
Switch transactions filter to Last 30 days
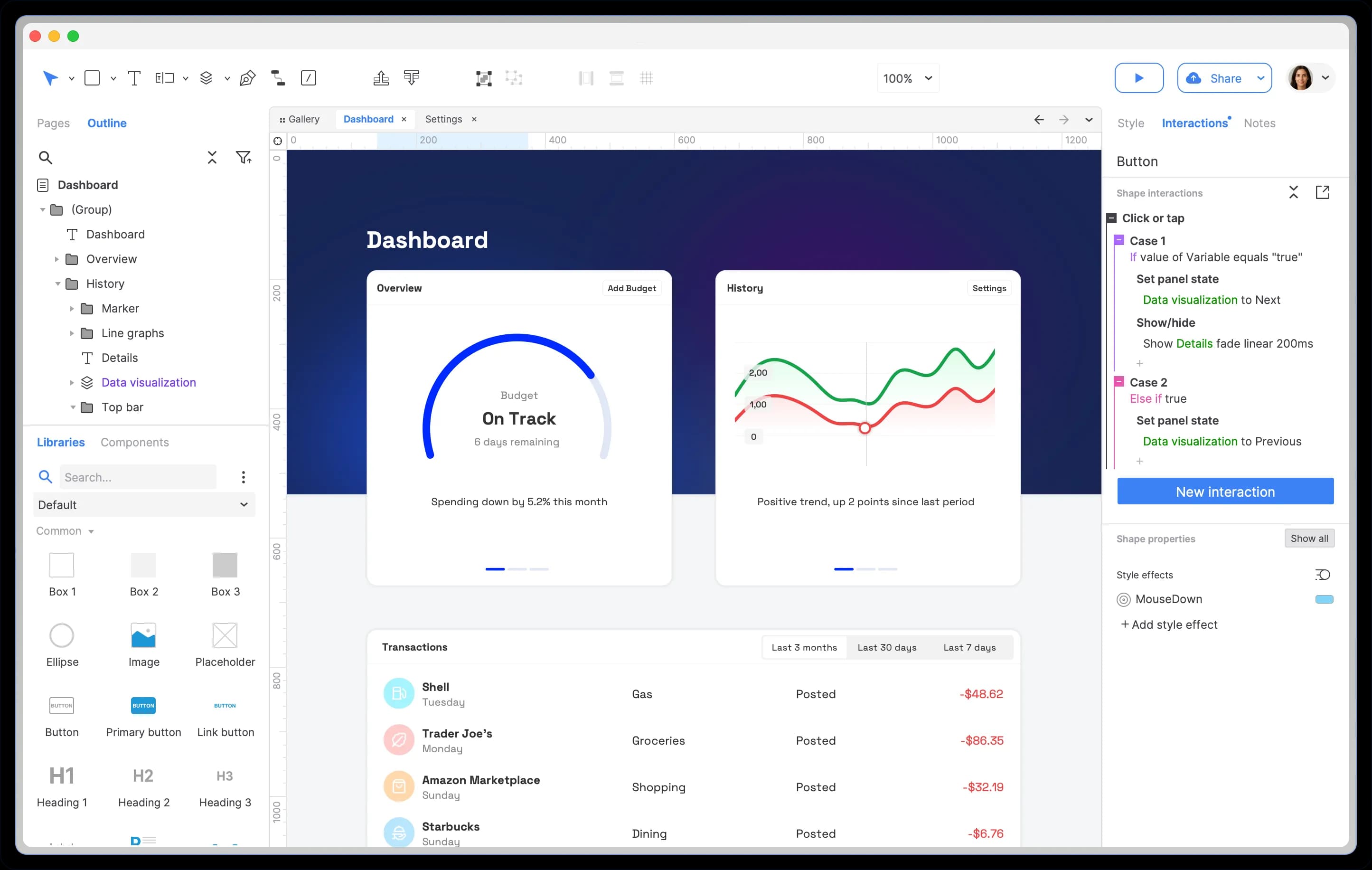coord(887,647)
